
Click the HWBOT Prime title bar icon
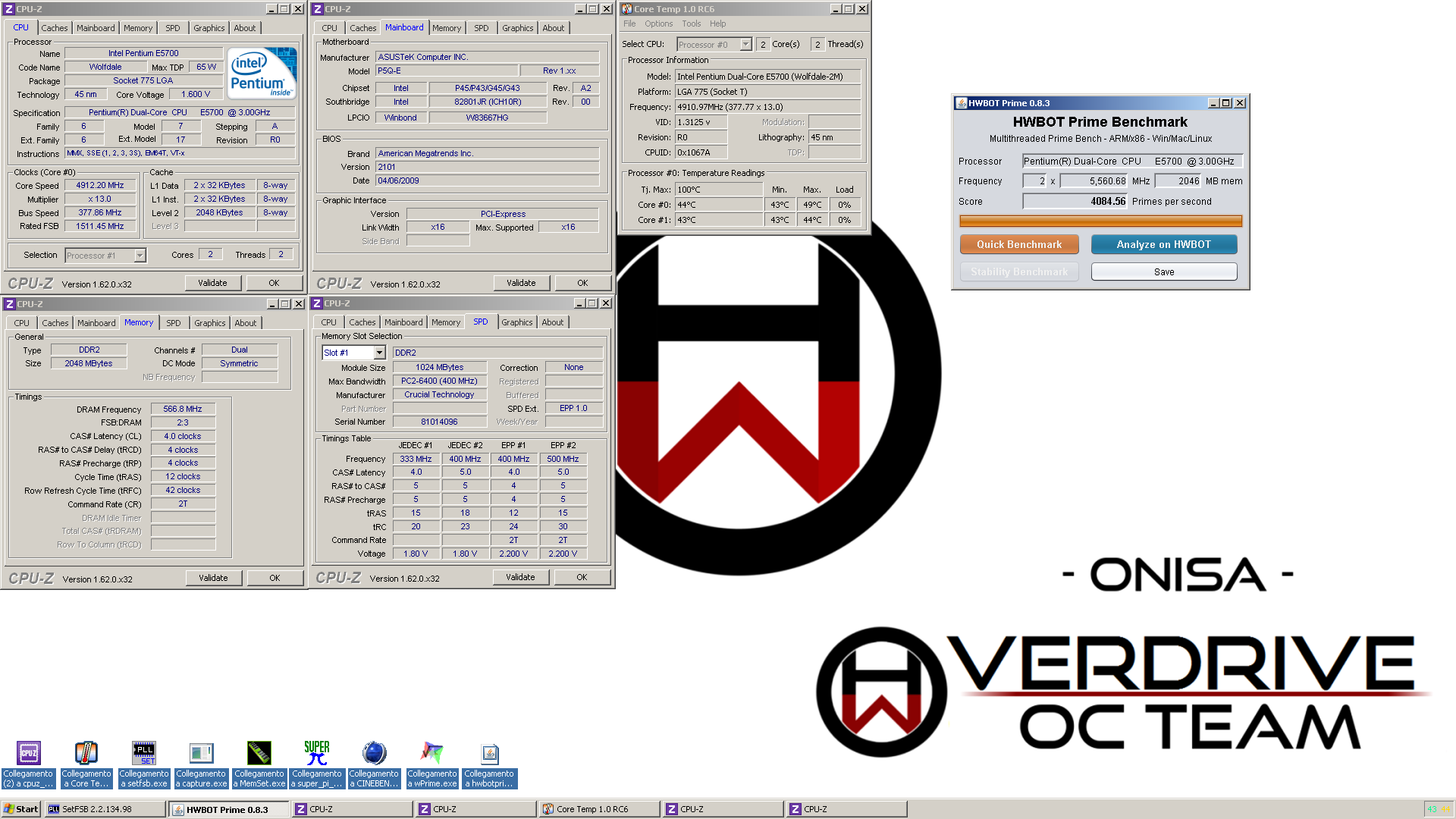pos(961,103)
